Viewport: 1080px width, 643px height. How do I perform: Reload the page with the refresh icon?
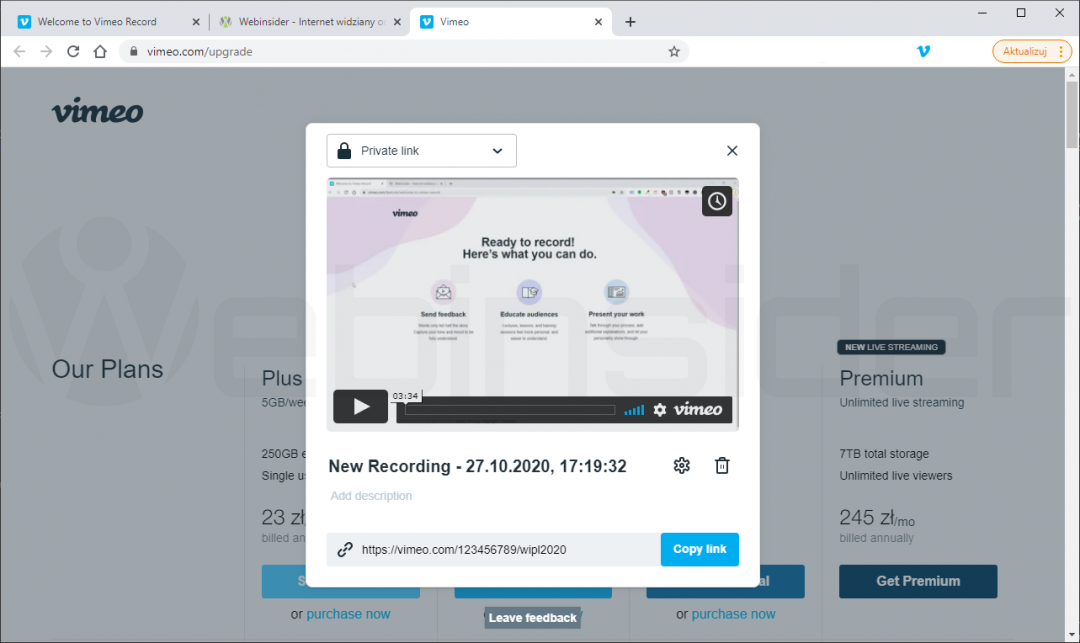click(x=72, y=51)
